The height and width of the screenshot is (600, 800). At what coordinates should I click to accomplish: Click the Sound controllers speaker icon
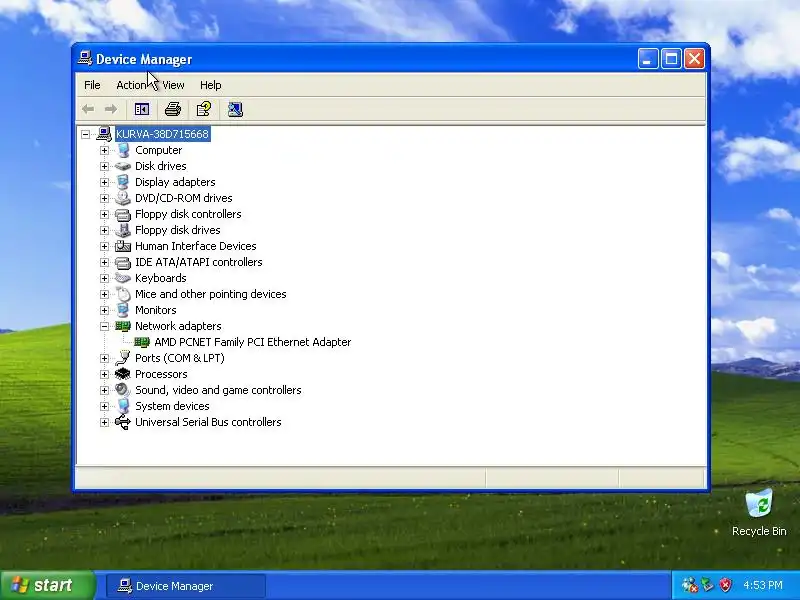tap(123, 390)
